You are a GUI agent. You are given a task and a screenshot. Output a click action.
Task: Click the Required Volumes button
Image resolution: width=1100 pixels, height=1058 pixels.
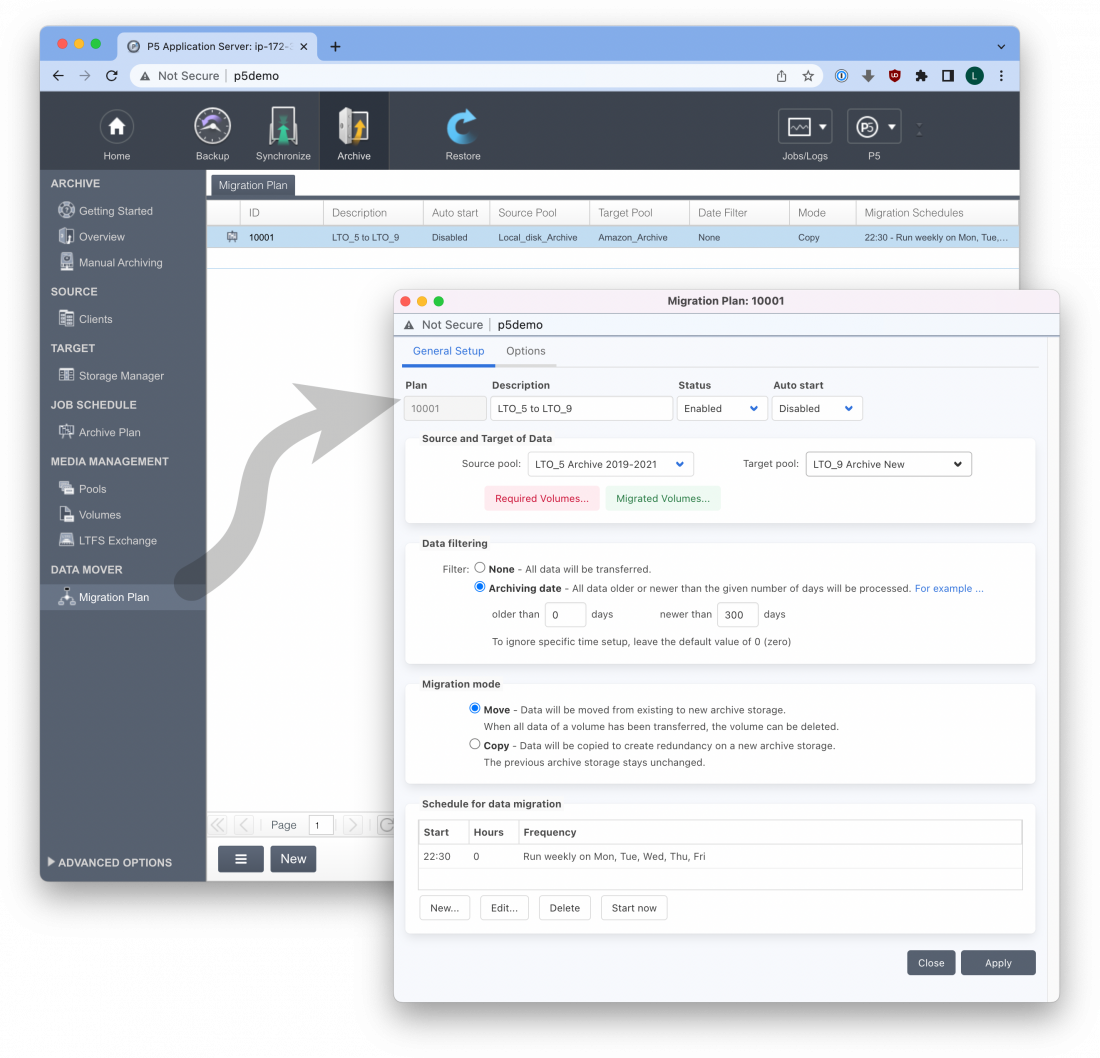(x=541, y=498)
